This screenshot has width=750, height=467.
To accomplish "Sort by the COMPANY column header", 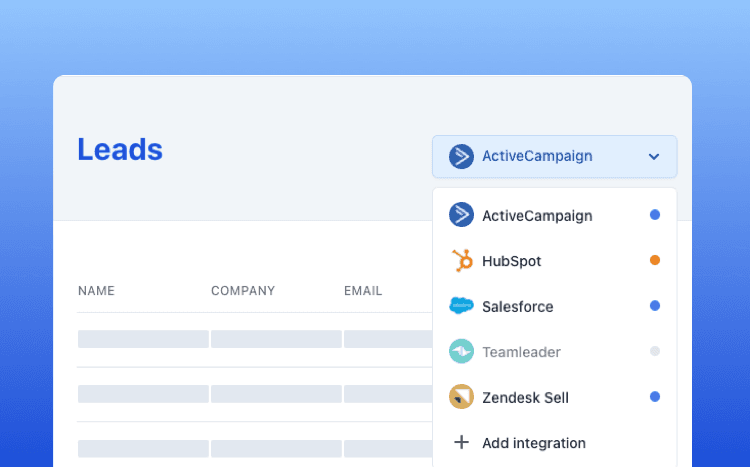I will pyautogui.click(x=243, y=291).
